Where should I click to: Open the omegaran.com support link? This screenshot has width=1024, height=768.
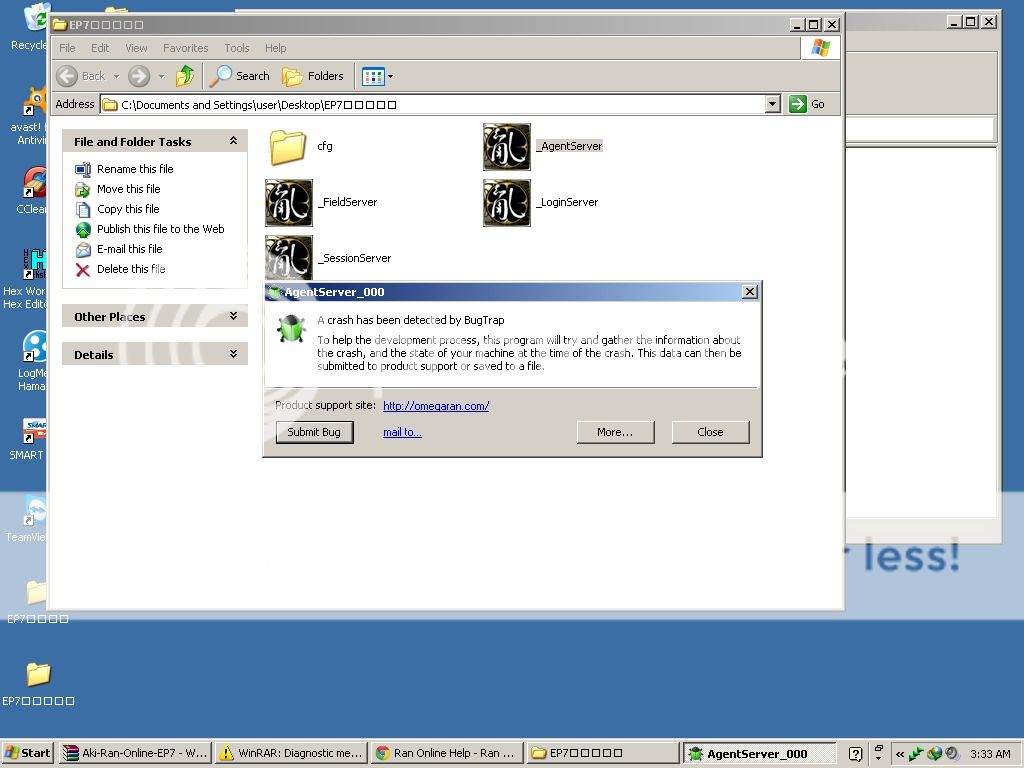coord(436,406)
